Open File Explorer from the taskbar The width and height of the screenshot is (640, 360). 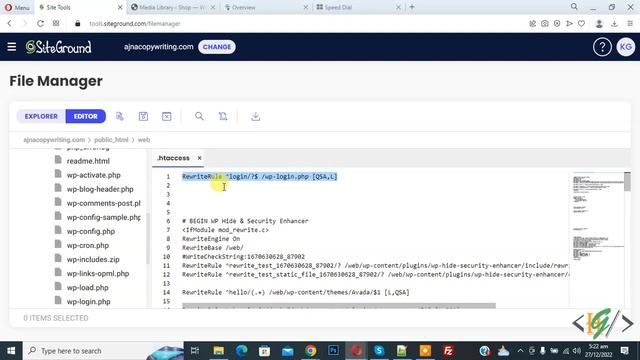[218, 351]
